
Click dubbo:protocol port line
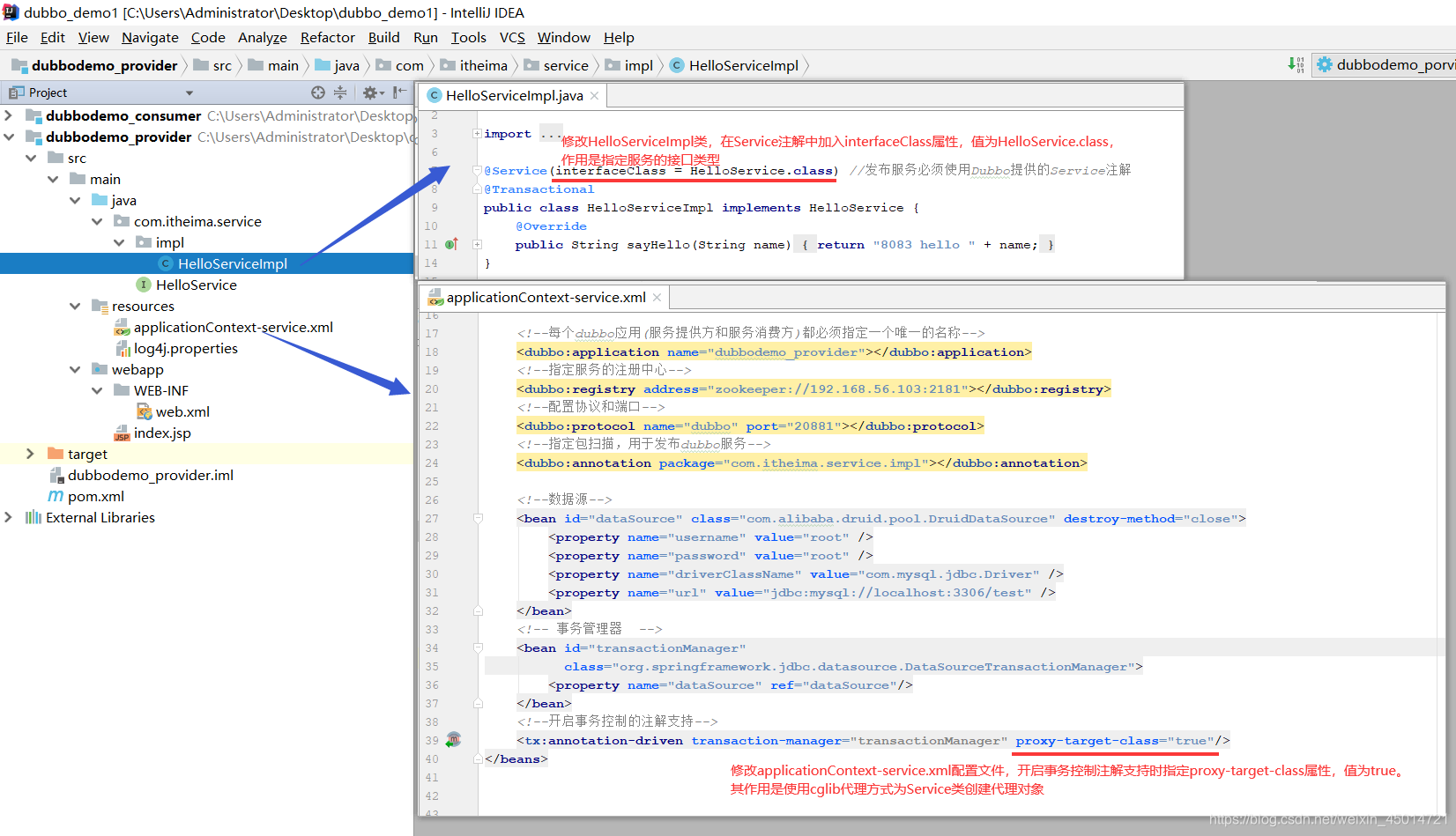coord(750,425)
